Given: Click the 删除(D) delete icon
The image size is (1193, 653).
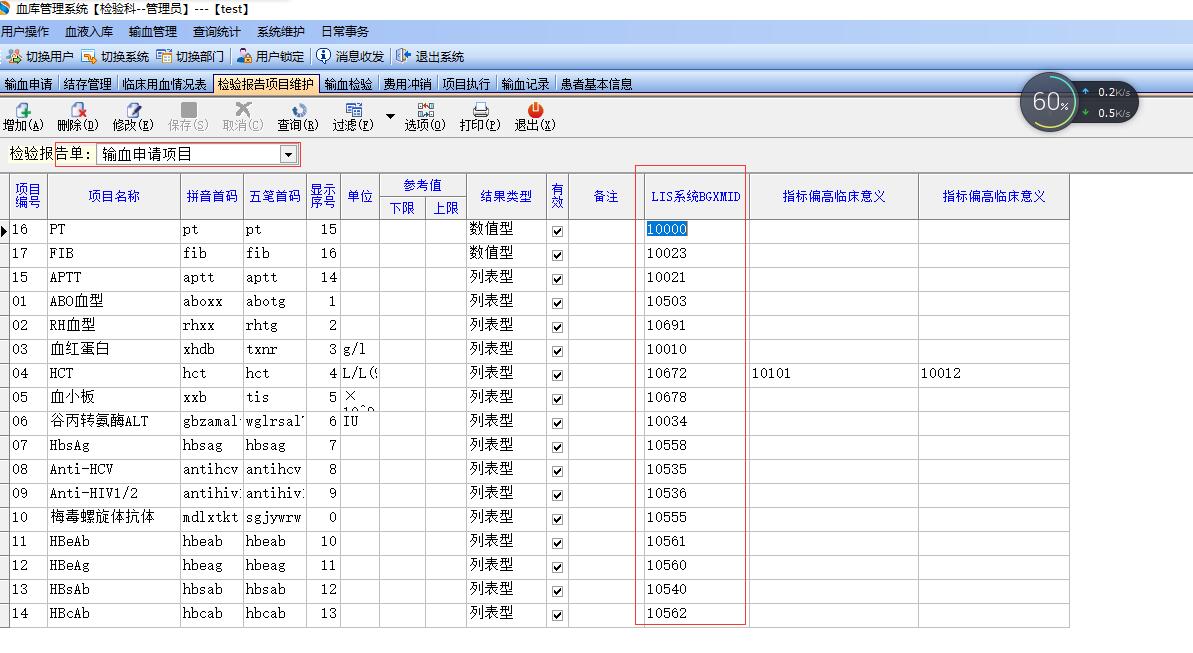Looking at the screenshot, I should click(78, 110).
